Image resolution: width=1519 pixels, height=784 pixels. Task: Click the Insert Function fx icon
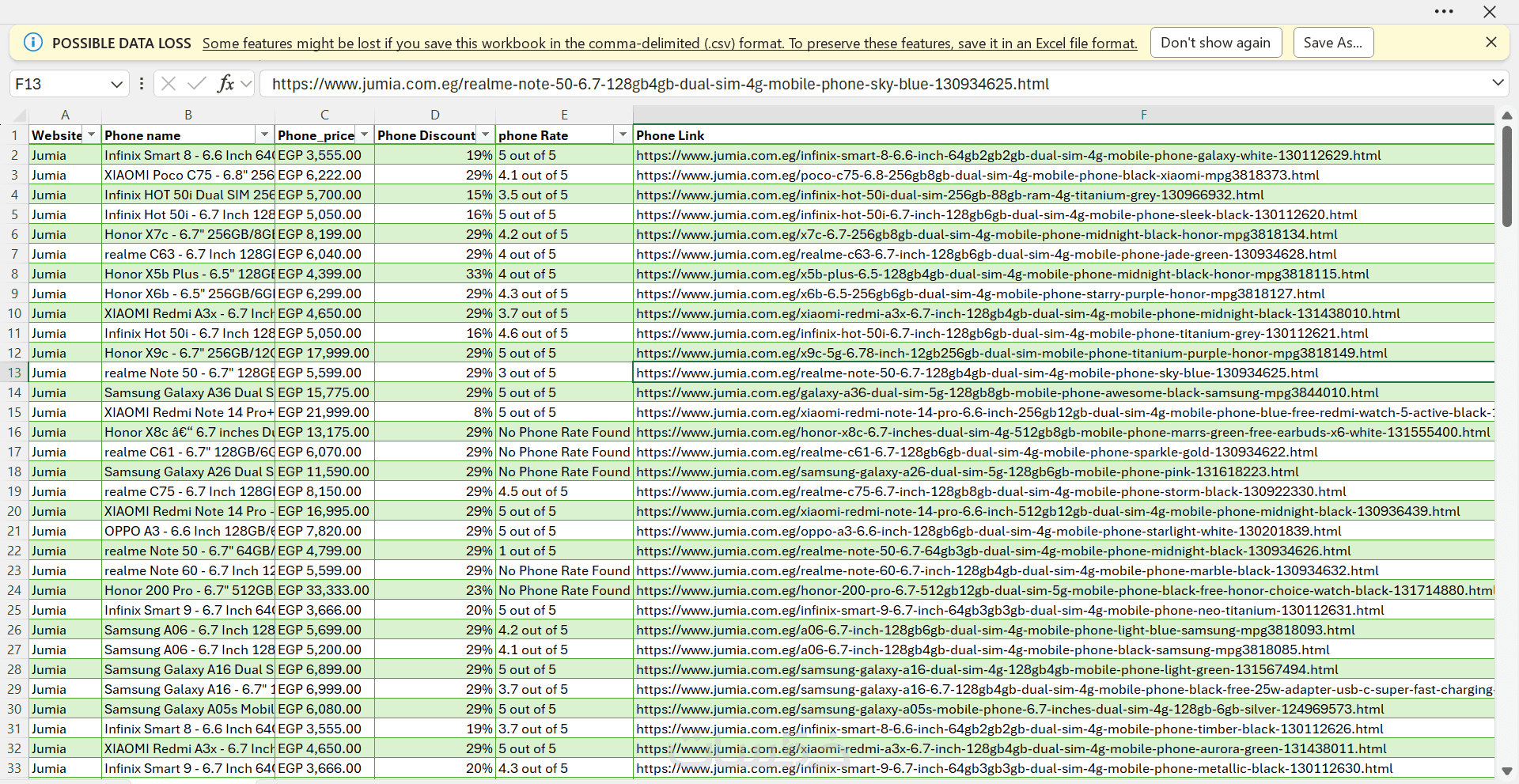[x=225, y=84]
